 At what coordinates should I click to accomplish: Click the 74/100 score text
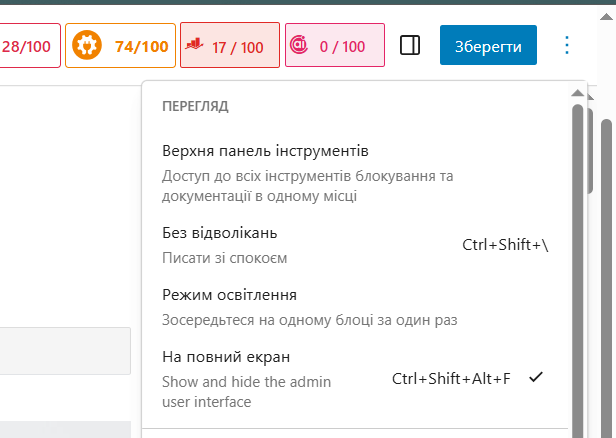click(141, 46)
